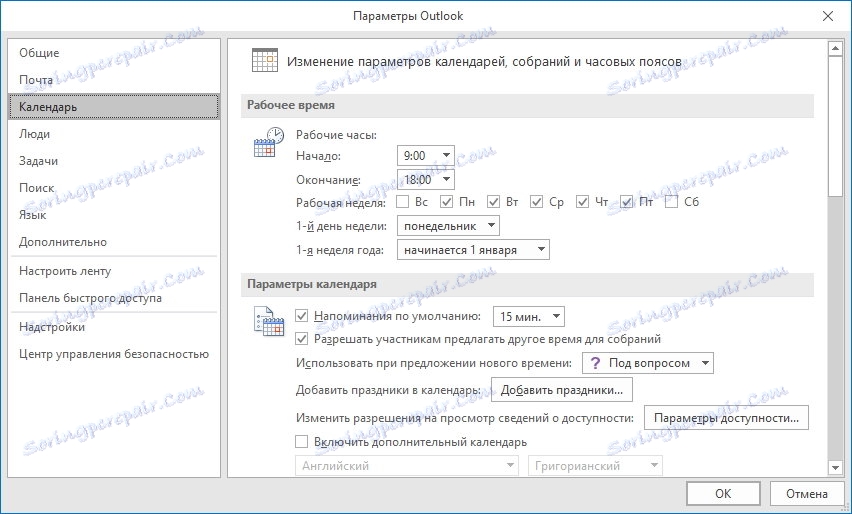Open Надстройки category
Viewport: 852px width, 514px height.
pos(114,327)
